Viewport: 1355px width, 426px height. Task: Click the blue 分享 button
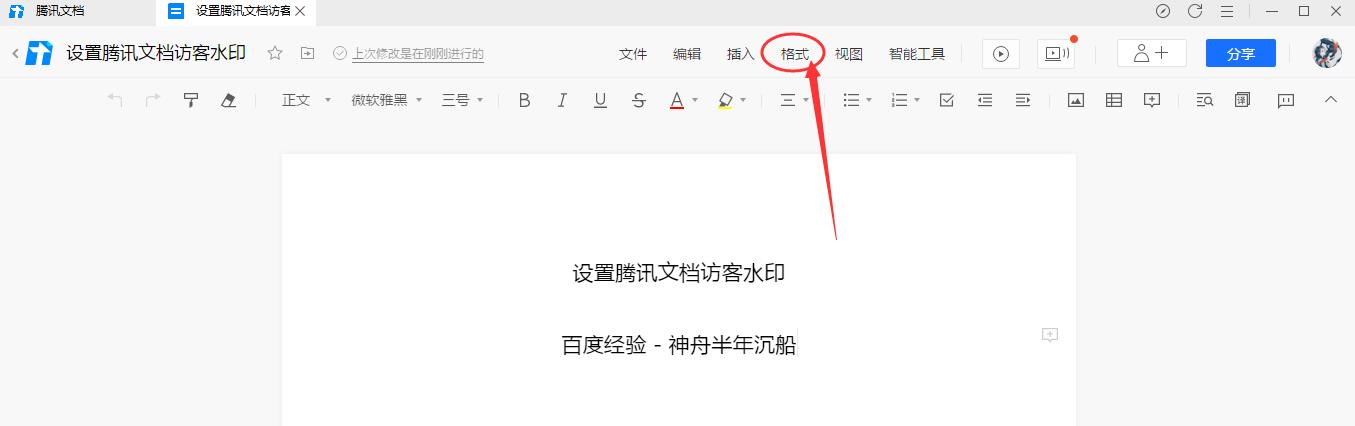[x=1241, y=54]
